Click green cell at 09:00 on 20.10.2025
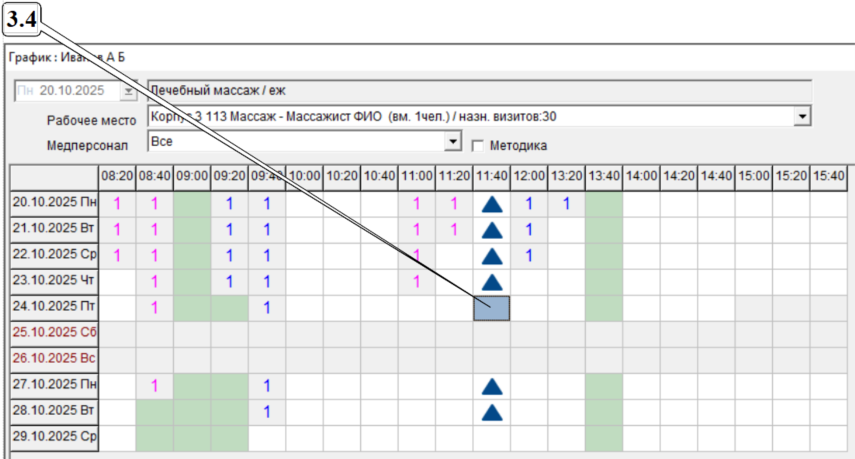Viewport: 855px width, 459px height. [192, 204]
